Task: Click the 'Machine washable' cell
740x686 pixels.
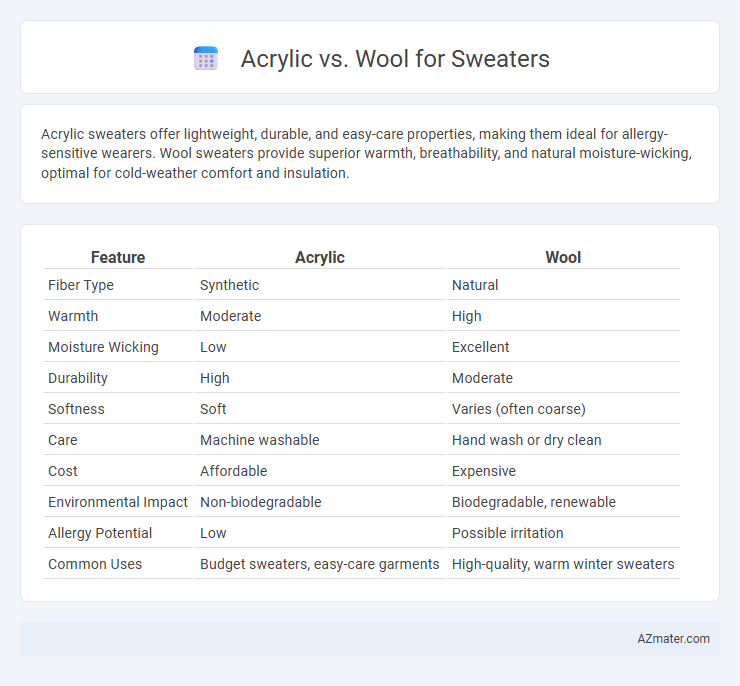Action: 260,440
